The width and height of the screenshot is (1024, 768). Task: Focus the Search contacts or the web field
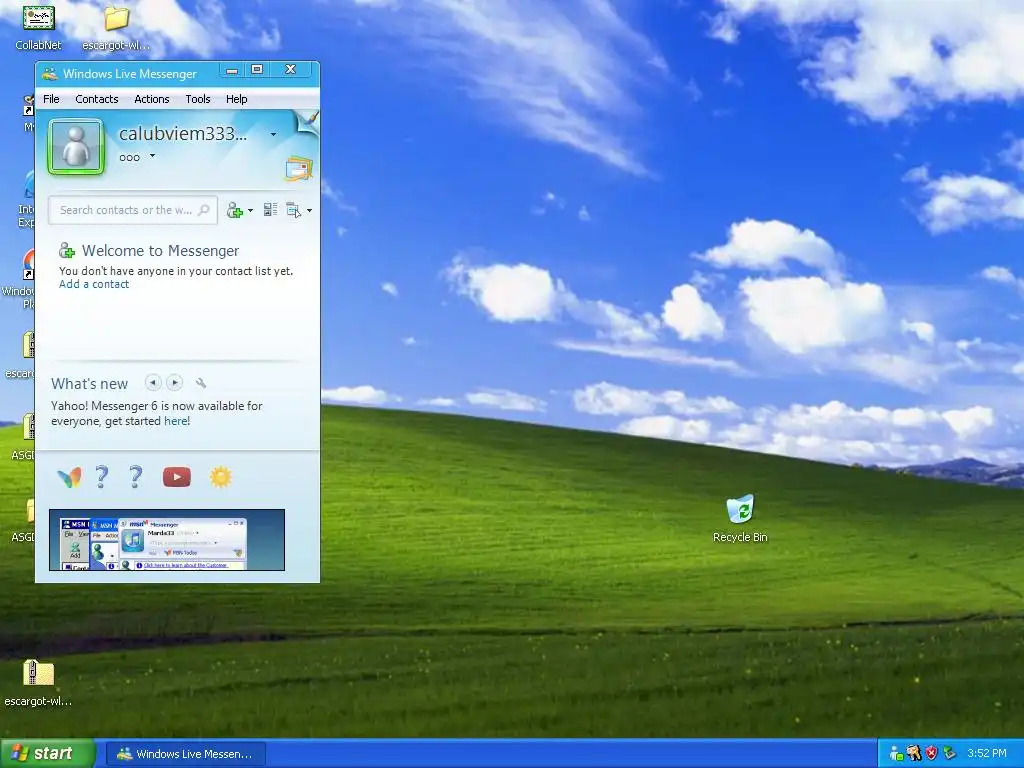(x=133, y=210)
